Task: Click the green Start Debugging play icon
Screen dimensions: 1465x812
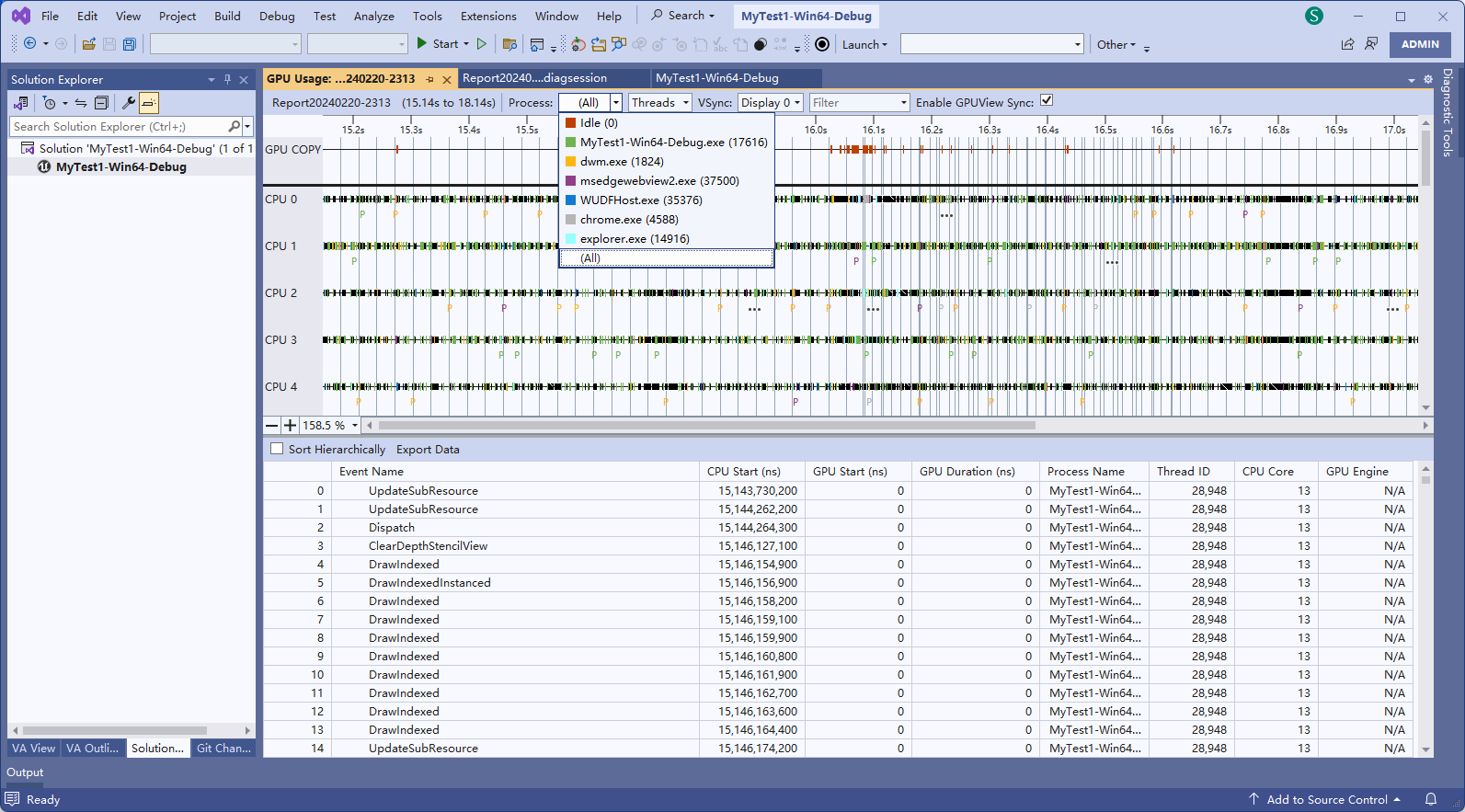Action: tap(421, 43)
